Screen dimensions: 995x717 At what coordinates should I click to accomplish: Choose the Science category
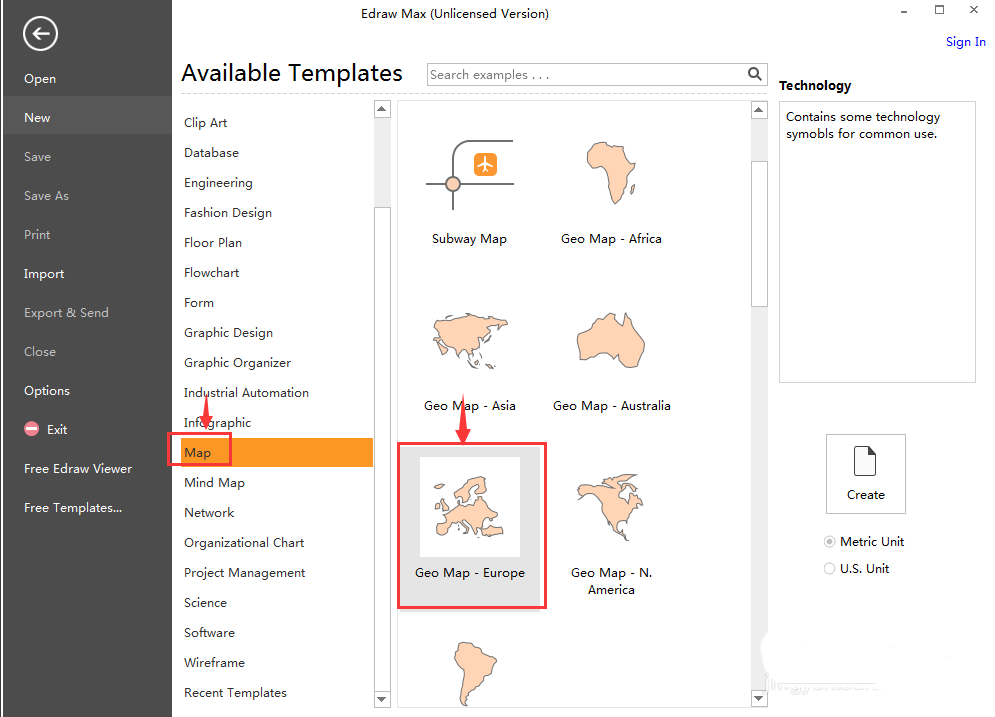pyautogui.click(x=205, y=603)
